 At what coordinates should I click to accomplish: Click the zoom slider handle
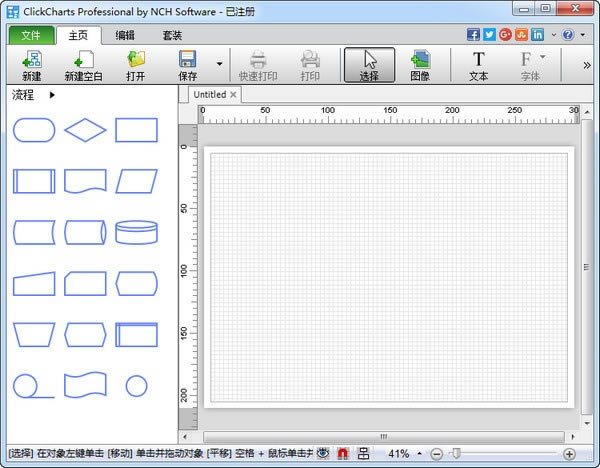pos(456,454)
